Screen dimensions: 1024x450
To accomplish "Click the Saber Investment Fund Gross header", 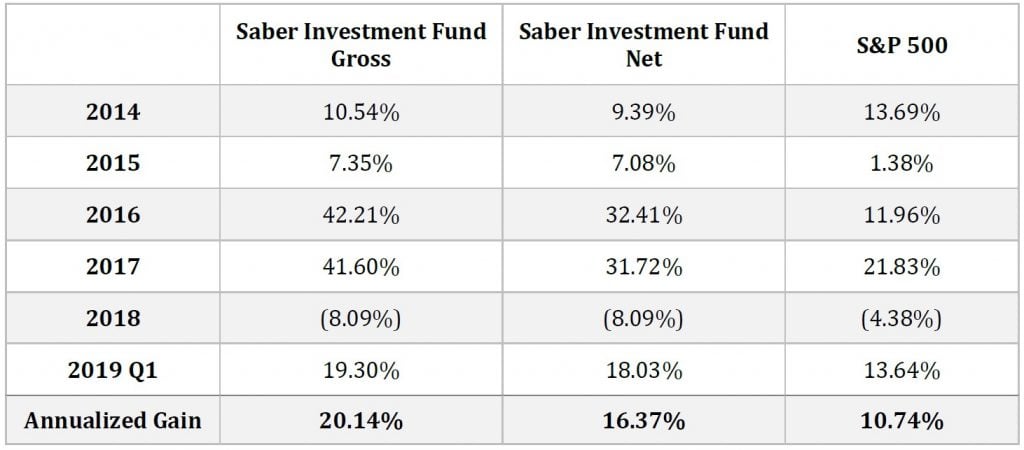I will pos(361,45).
